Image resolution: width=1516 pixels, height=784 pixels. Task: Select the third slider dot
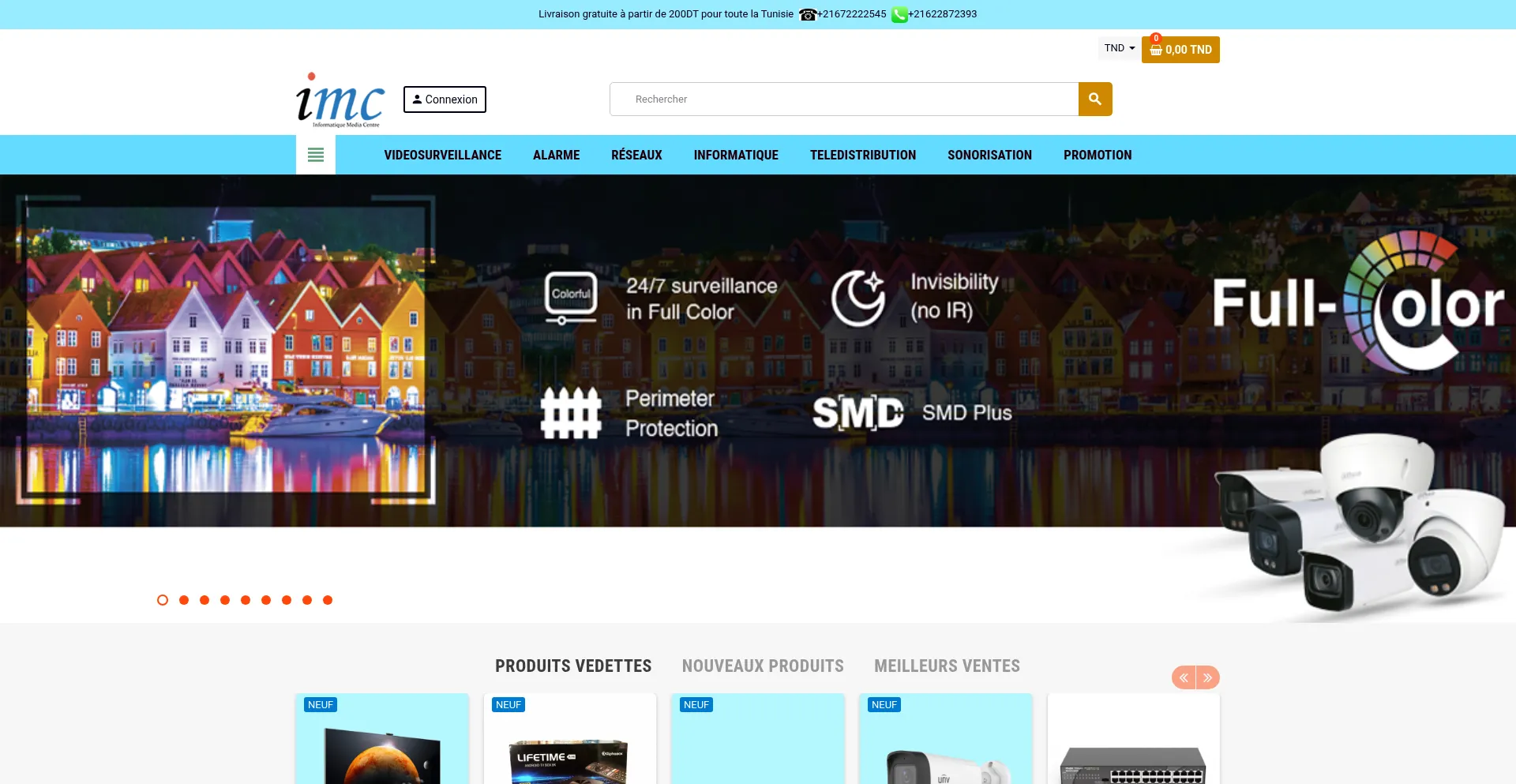pyautogui.click(x=205, y=600)
